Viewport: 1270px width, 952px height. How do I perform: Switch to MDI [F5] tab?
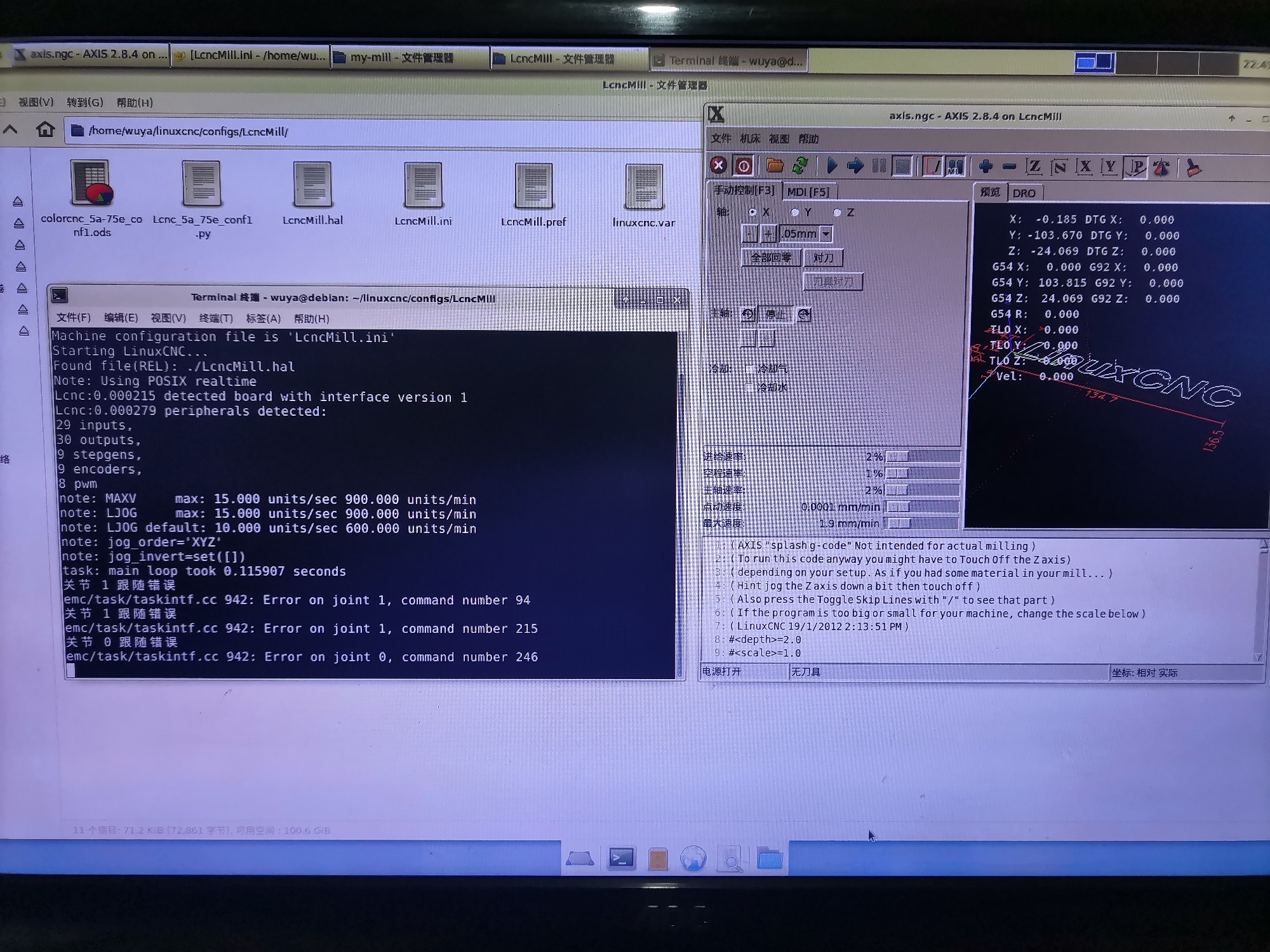pyautogui.click(x=808, y=192)
